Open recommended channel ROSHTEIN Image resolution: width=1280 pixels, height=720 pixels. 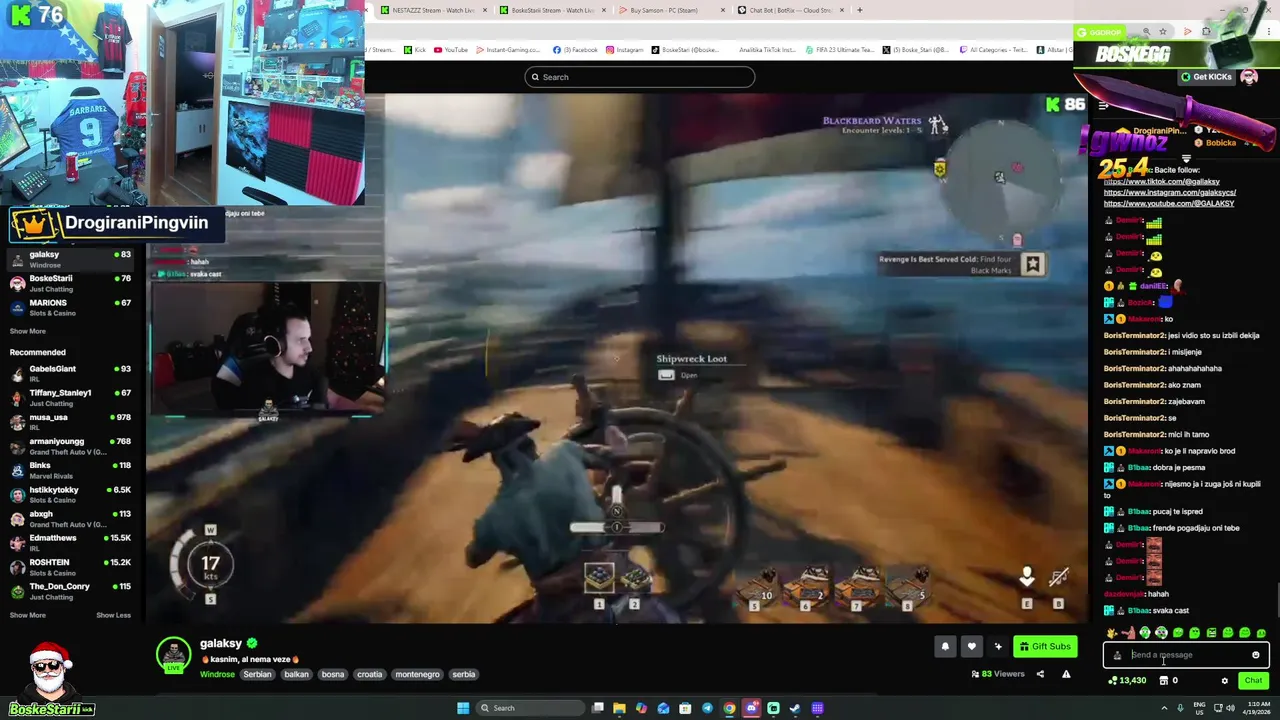(70, 567)
